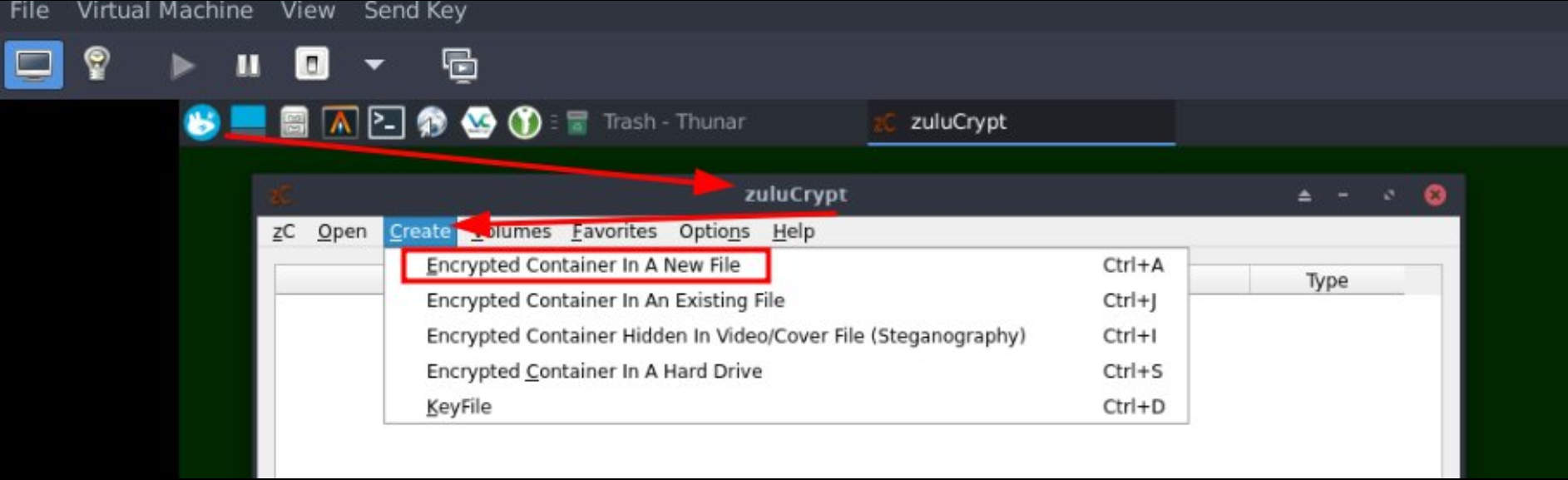Image resolution: width=1568 pixels, height=480 pixels.
Task: Select Encrypted Container In An Existing File
Action: point(786,300)
